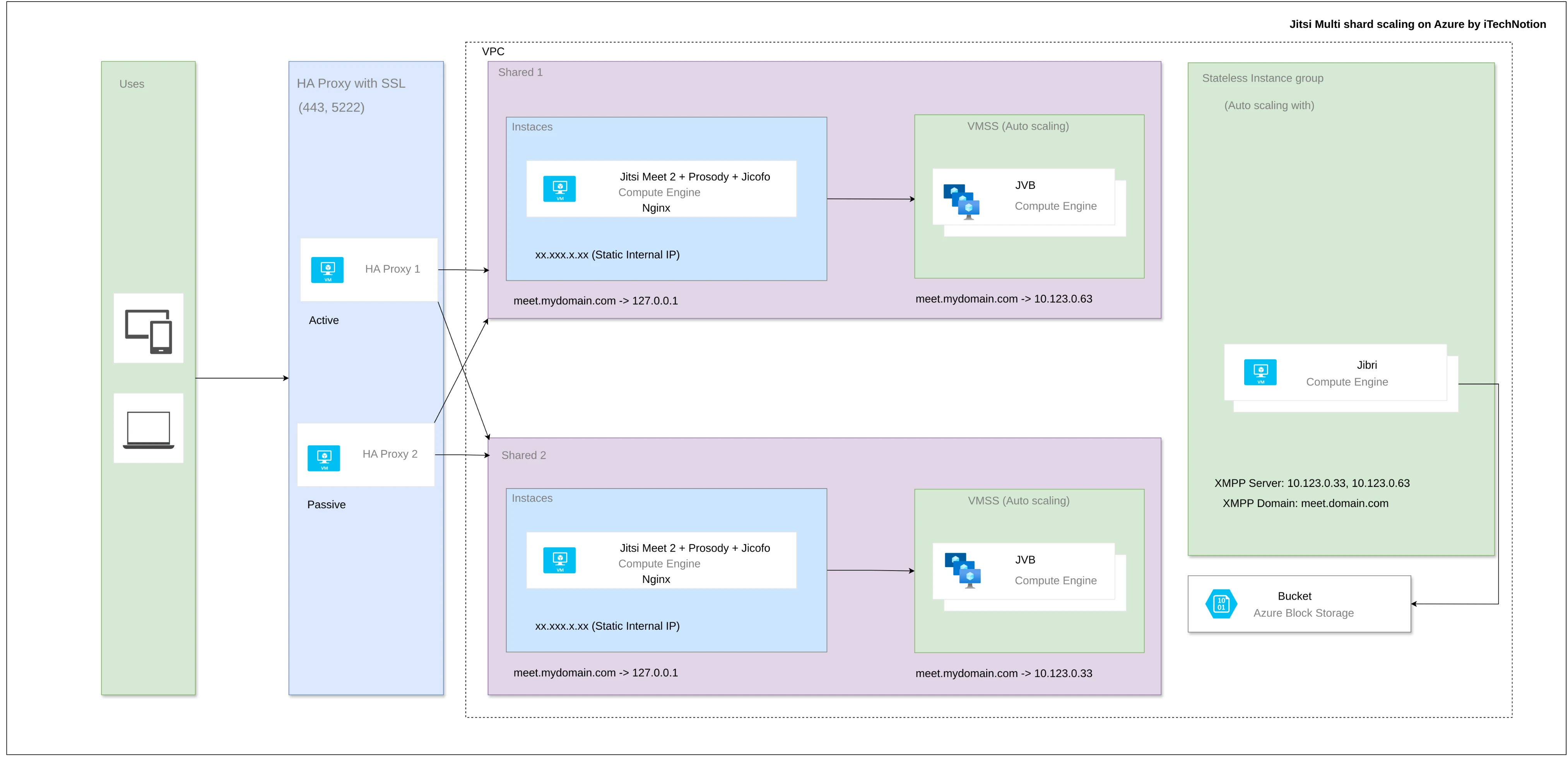Click meet.mydomain.com -> 10.123.0.33 text

click(x=1004, y=674)
